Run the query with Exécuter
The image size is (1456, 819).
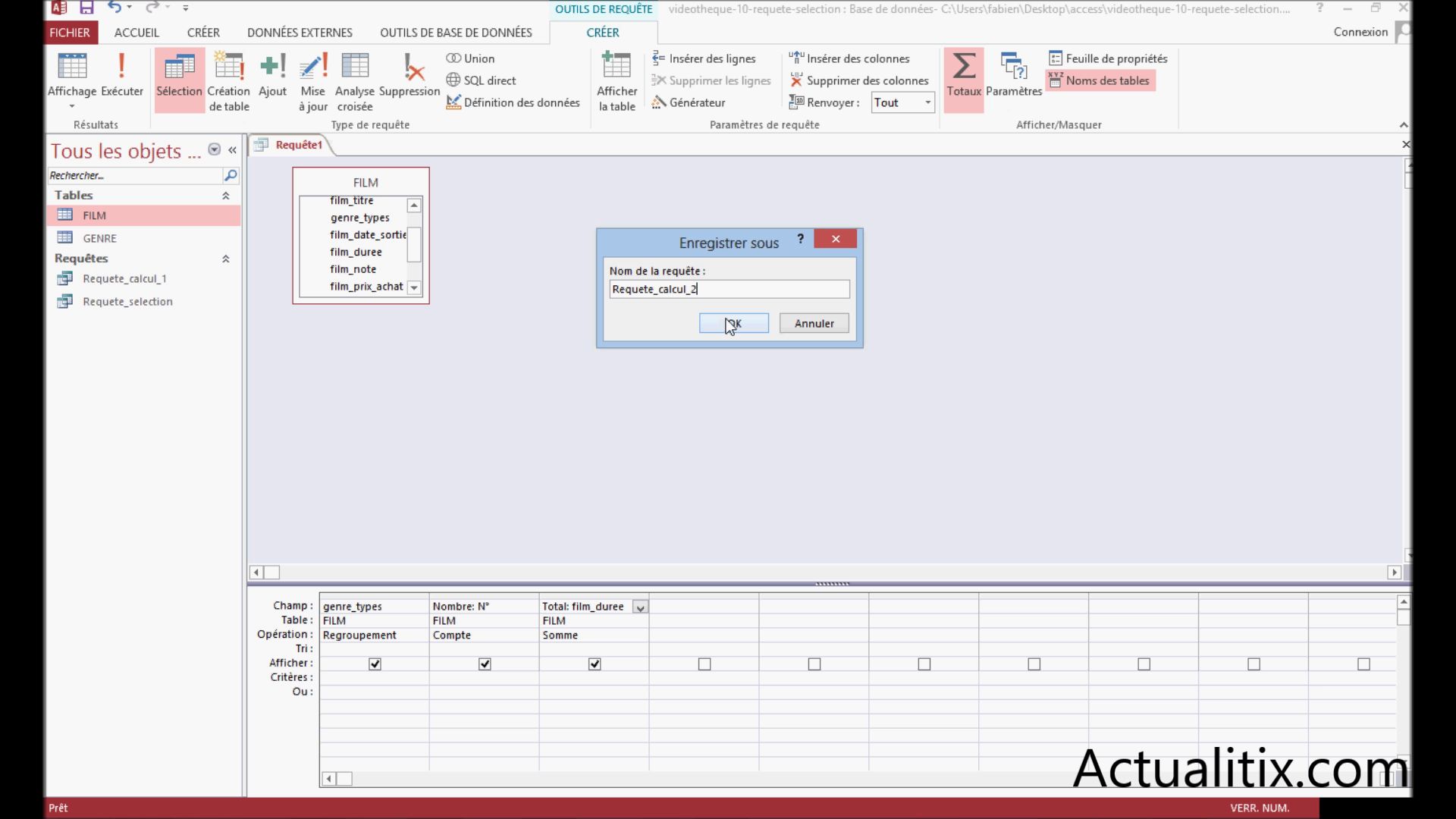pos(122,76)
